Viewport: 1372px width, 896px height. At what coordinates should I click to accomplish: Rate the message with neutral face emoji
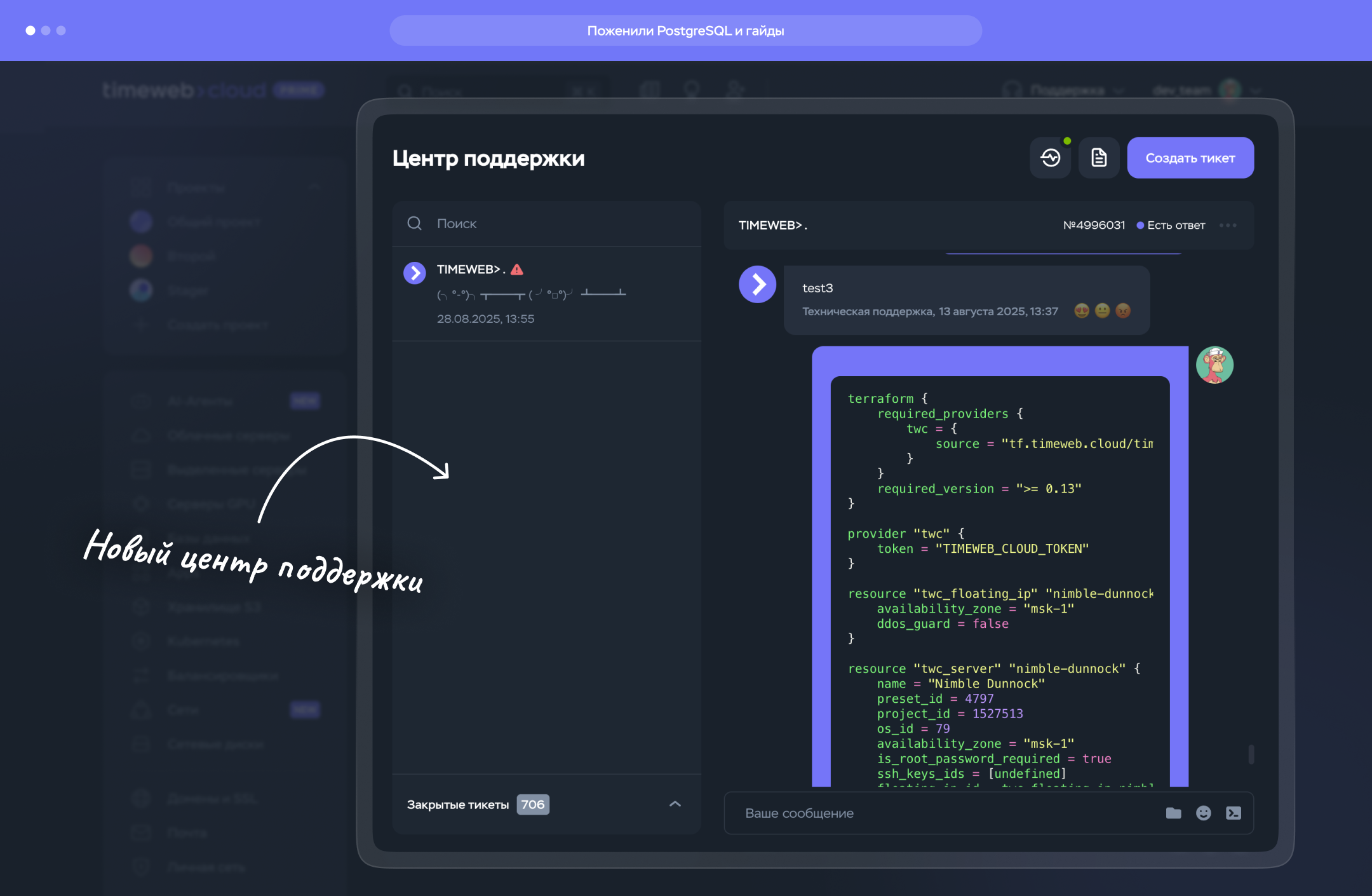1103,311
